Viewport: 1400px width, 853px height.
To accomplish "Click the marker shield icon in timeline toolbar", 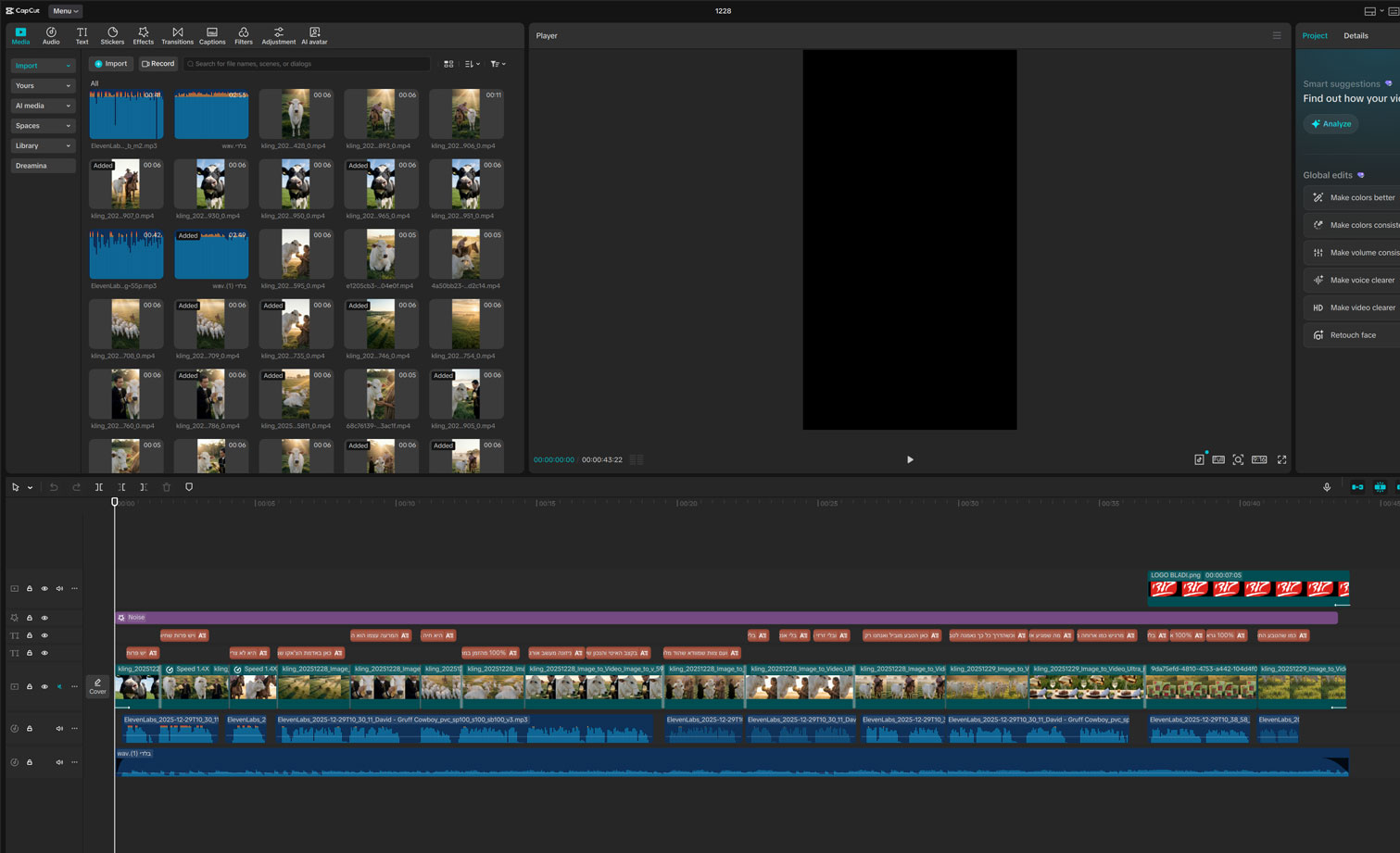I will [x=189, y=487].
